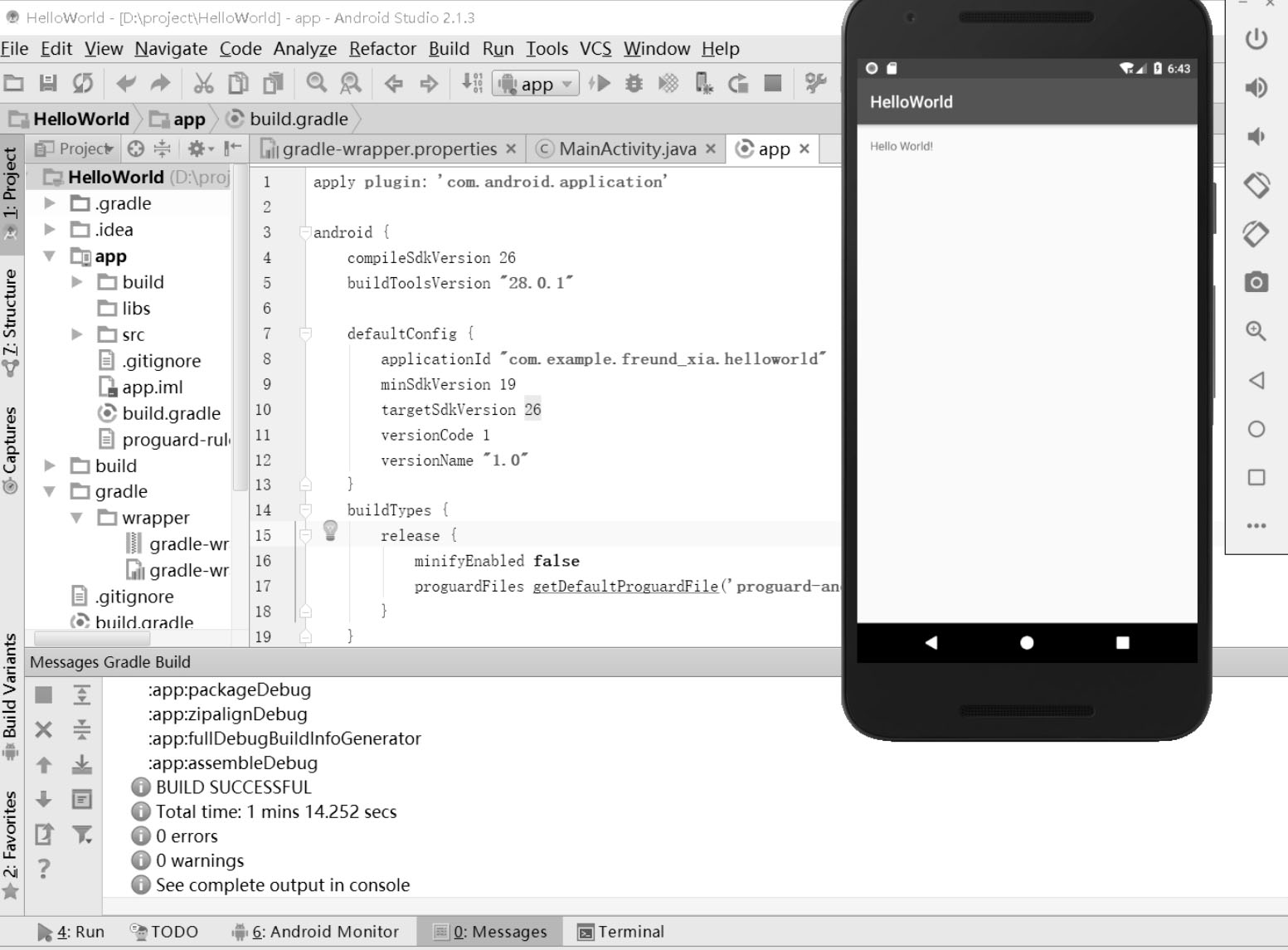
Task: Click the navigate Back arrow icon
Action: tap(394, 83)
